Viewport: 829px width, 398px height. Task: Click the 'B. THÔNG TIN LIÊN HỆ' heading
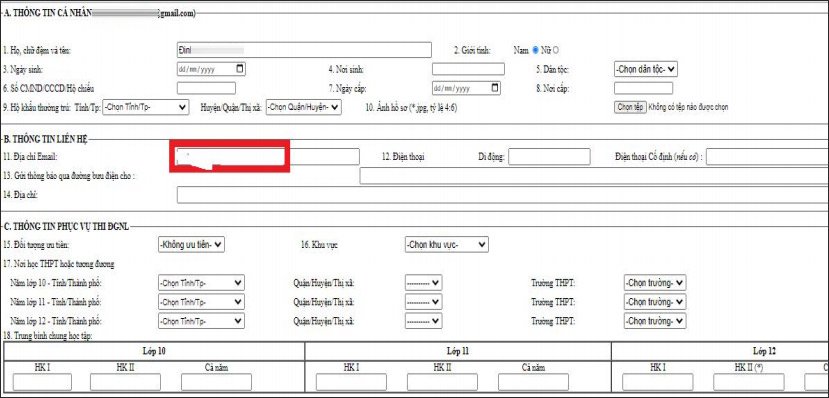point(46,140)
